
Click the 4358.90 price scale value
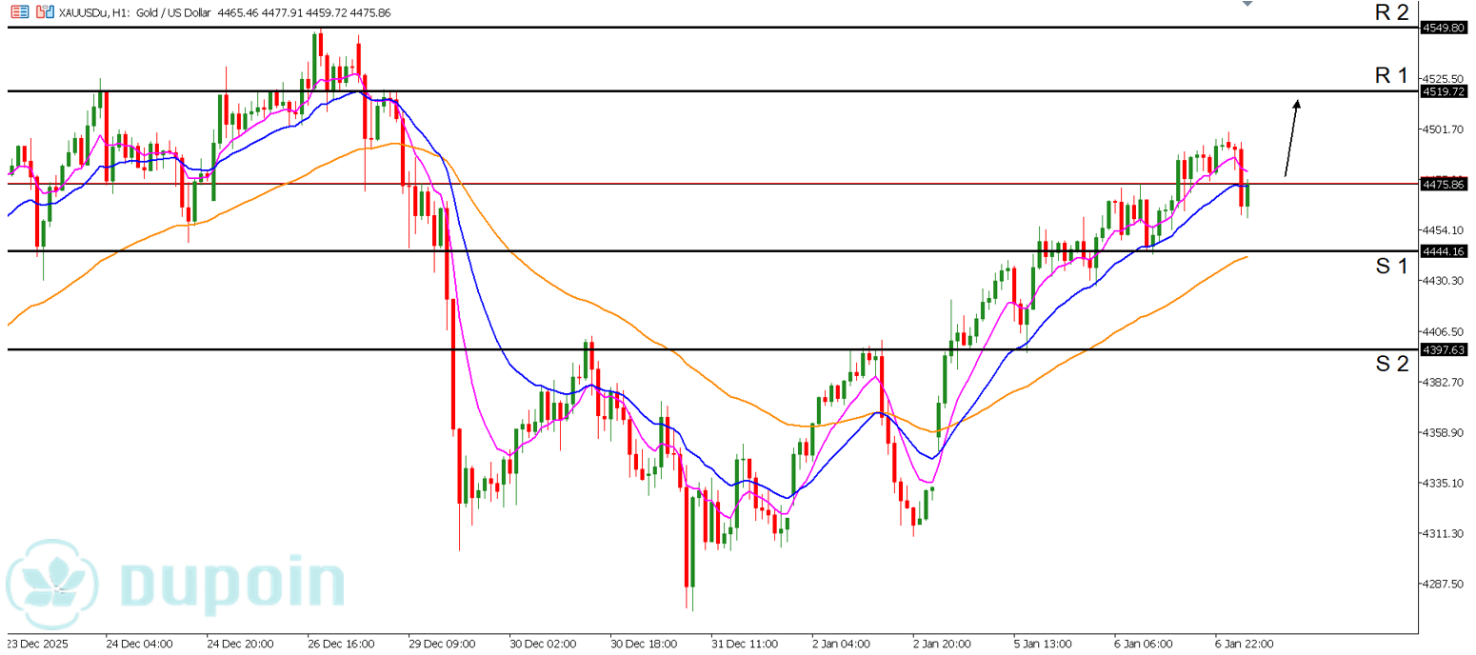tap(1443, 433)
